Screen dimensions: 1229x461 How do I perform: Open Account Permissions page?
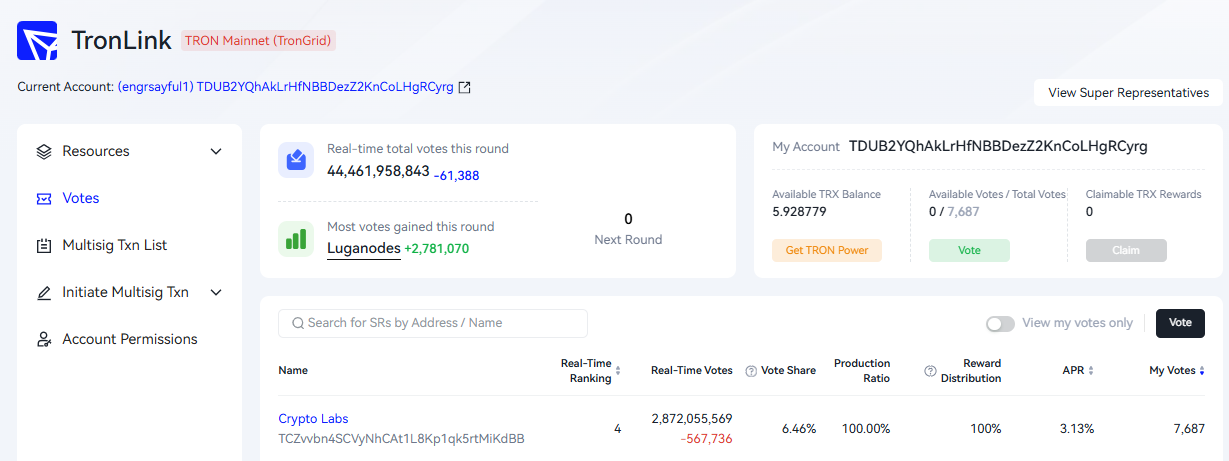click(x=130, y=340)
